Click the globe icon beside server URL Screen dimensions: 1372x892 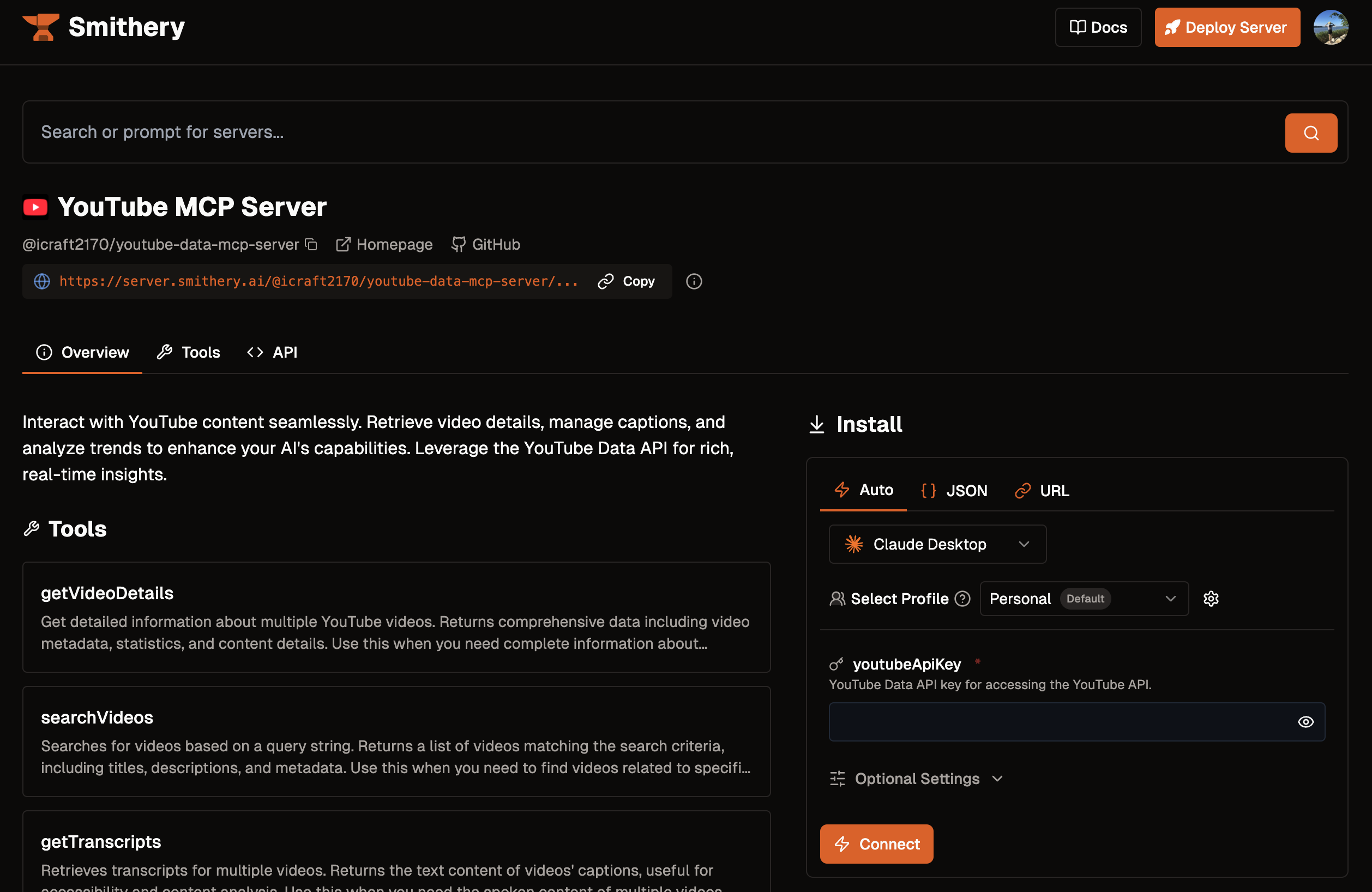(42, 281)
